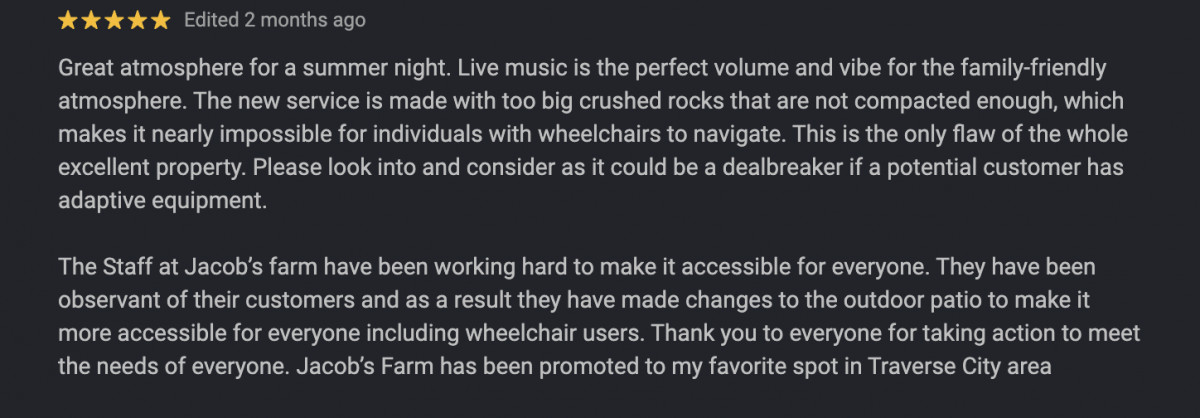The height and width of the screenshot is (418, 1200).
Task: Click the second yellow rating star
Action: click(92, 20)
